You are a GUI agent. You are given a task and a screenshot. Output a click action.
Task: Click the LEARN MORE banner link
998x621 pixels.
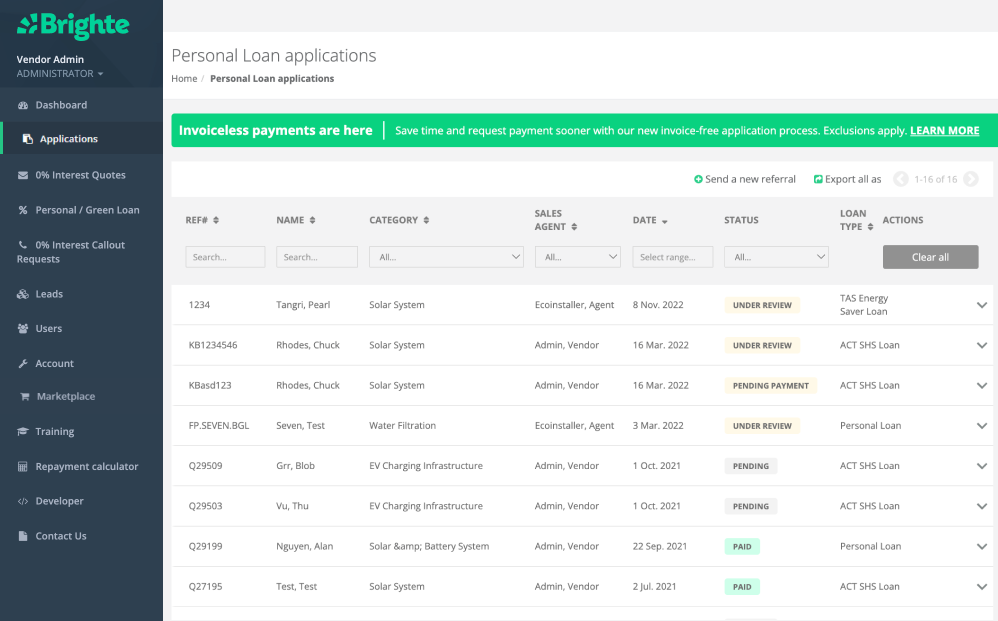944,131
